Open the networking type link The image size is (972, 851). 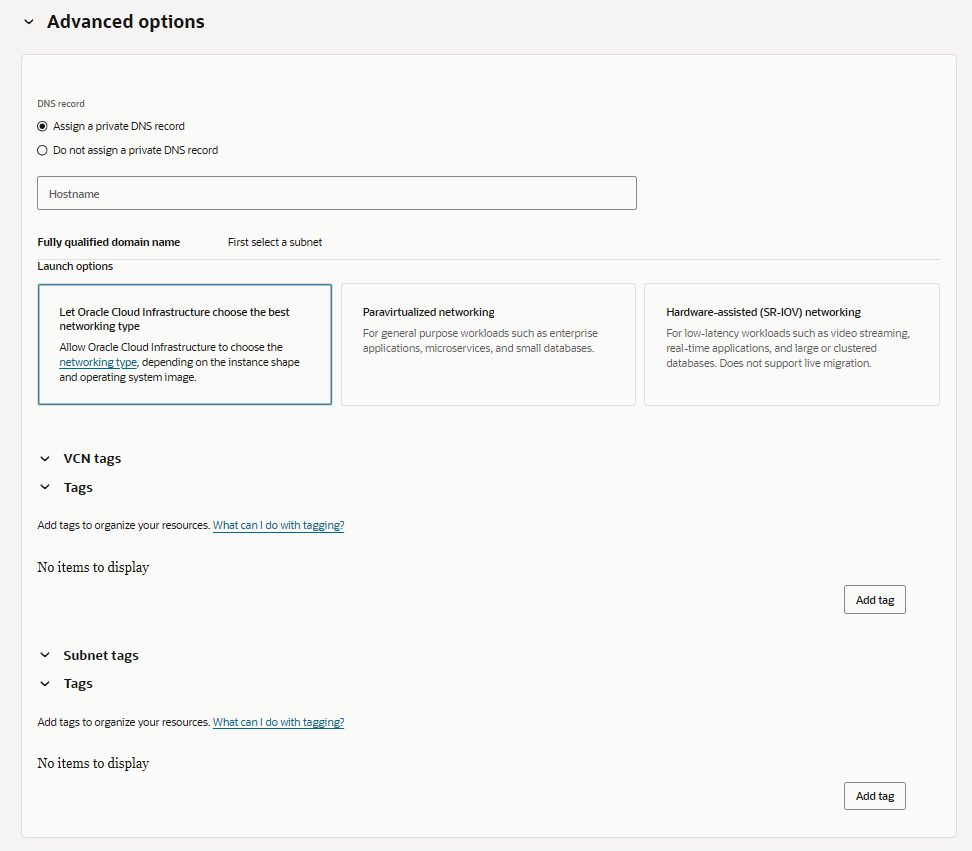(98, 362)
